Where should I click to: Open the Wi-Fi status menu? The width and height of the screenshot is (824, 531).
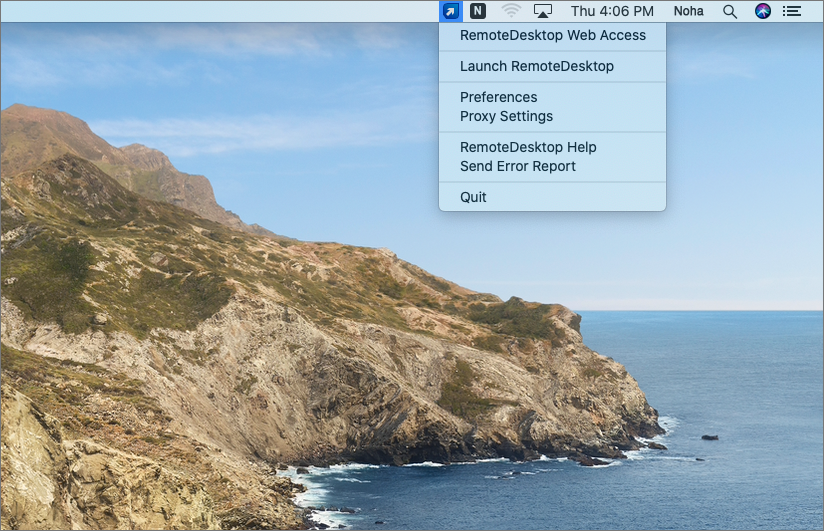click(511, 11)
